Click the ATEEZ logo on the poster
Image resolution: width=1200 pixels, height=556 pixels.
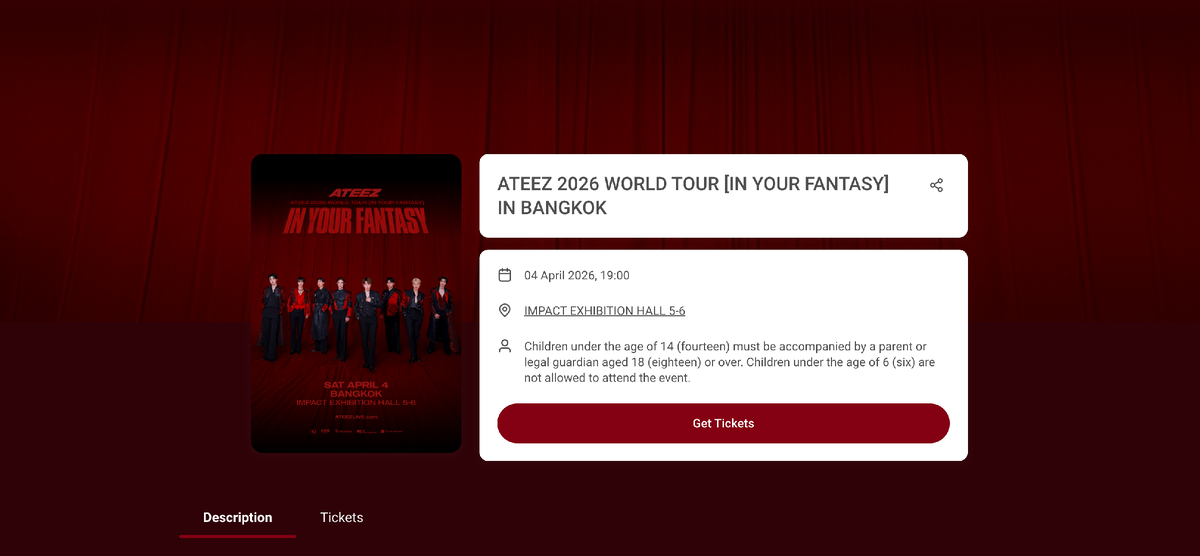coord(356,190)
